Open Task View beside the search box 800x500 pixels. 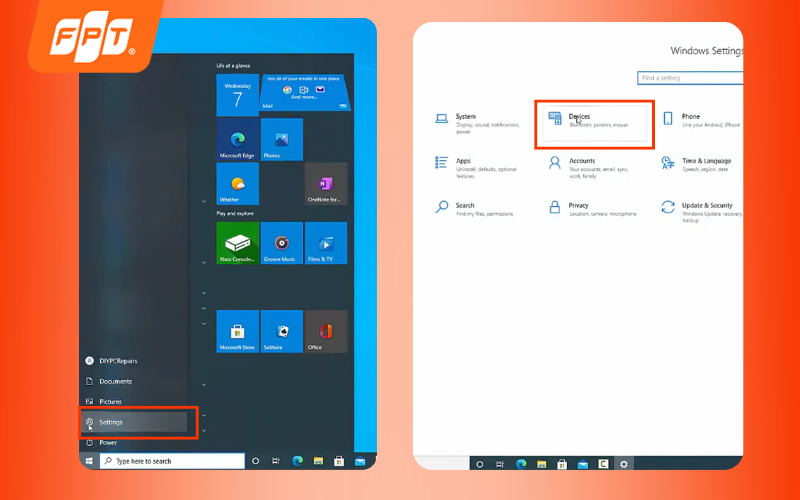[x=276, y=461]
